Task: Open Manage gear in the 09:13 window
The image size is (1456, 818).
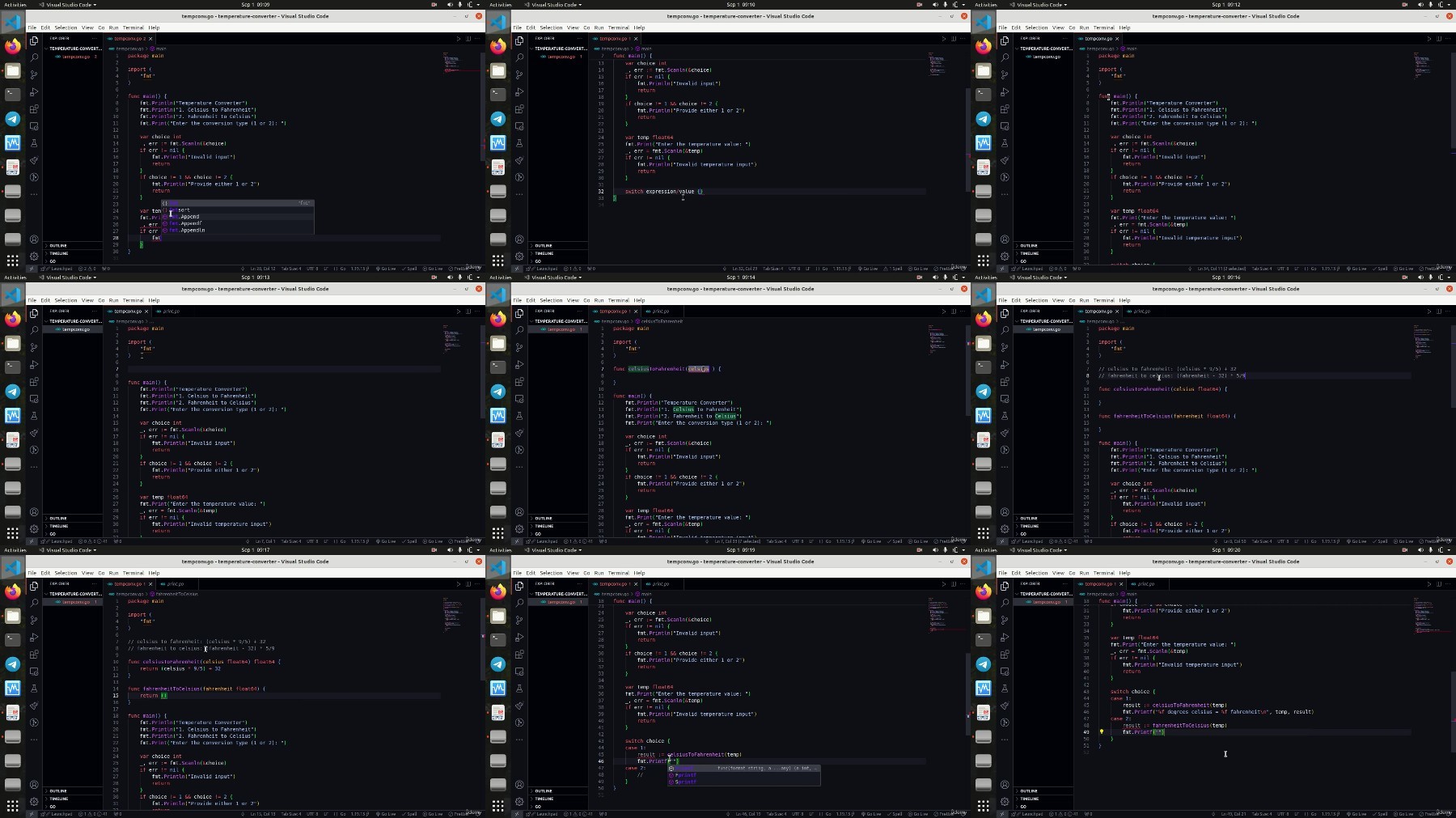Action: [34, 529]
